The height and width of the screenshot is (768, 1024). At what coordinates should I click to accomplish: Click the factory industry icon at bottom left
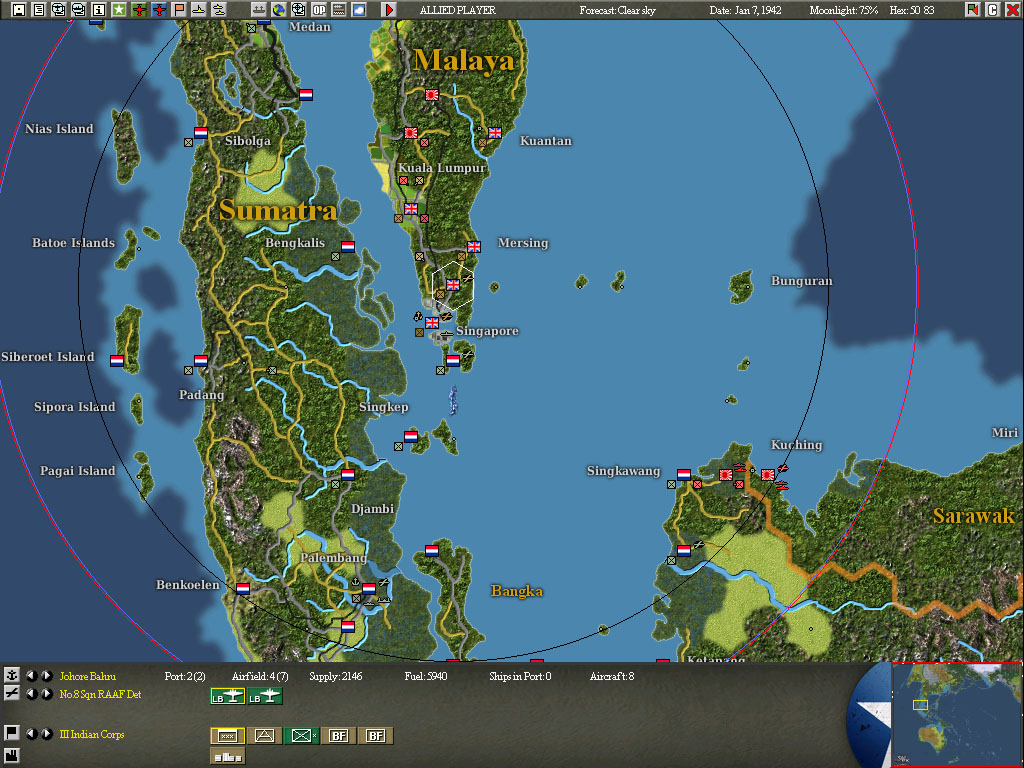tap(12, 754)
